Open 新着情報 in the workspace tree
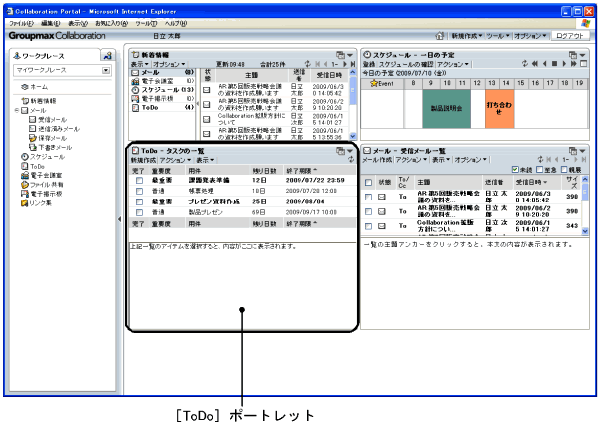The width and height of the screenshot is (600, 428). coord(39,101)
